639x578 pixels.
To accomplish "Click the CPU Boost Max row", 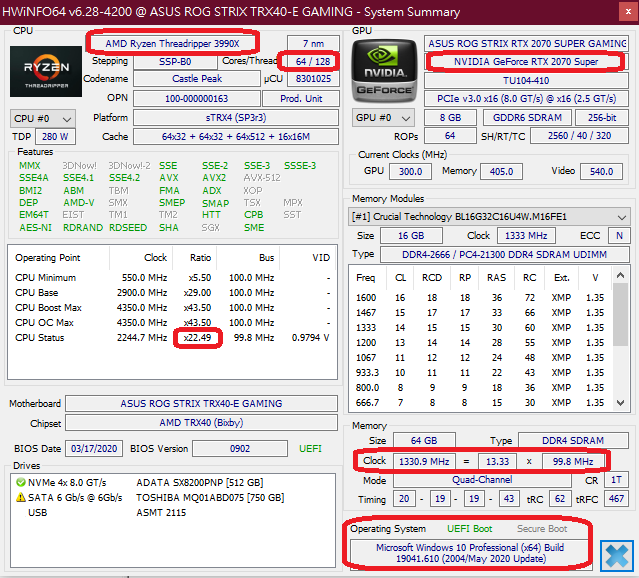I will click(x=172, y=308).
